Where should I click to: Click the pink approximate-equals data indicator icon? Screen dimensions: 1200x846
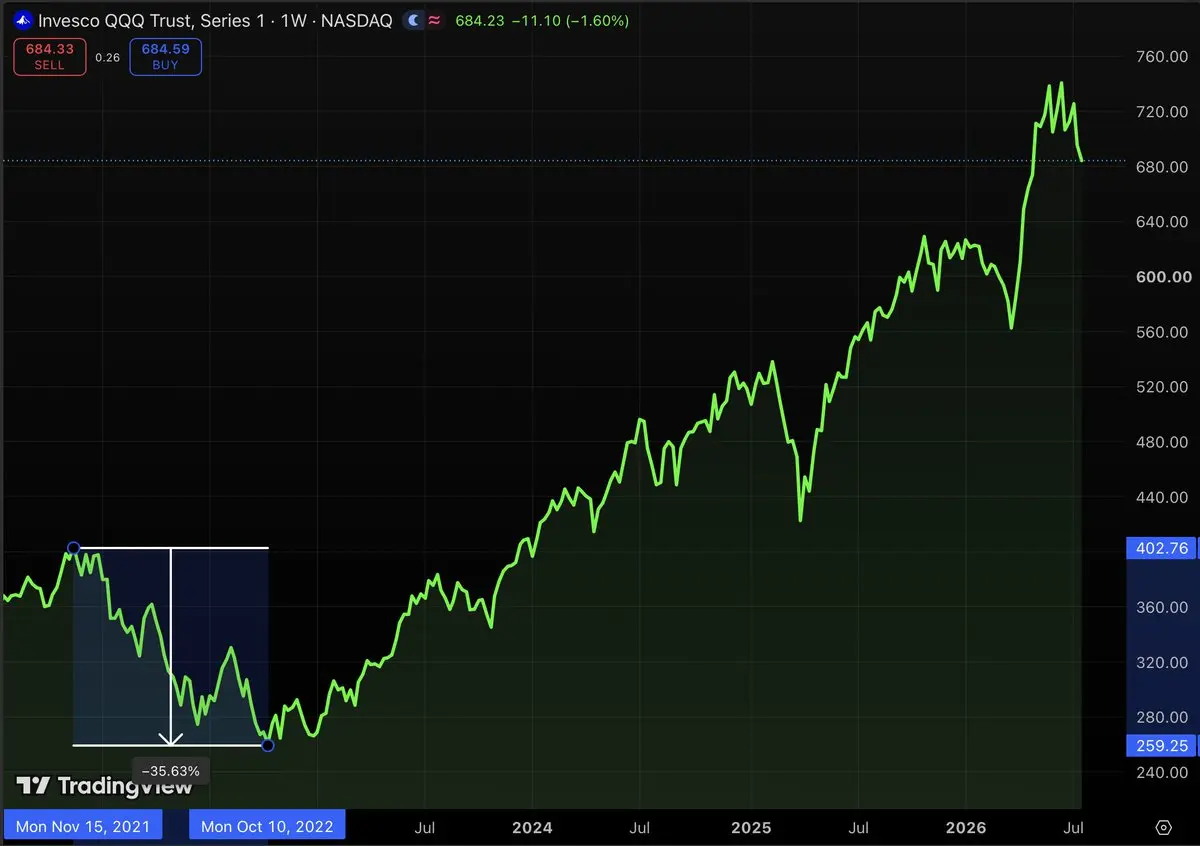[434, 20]
